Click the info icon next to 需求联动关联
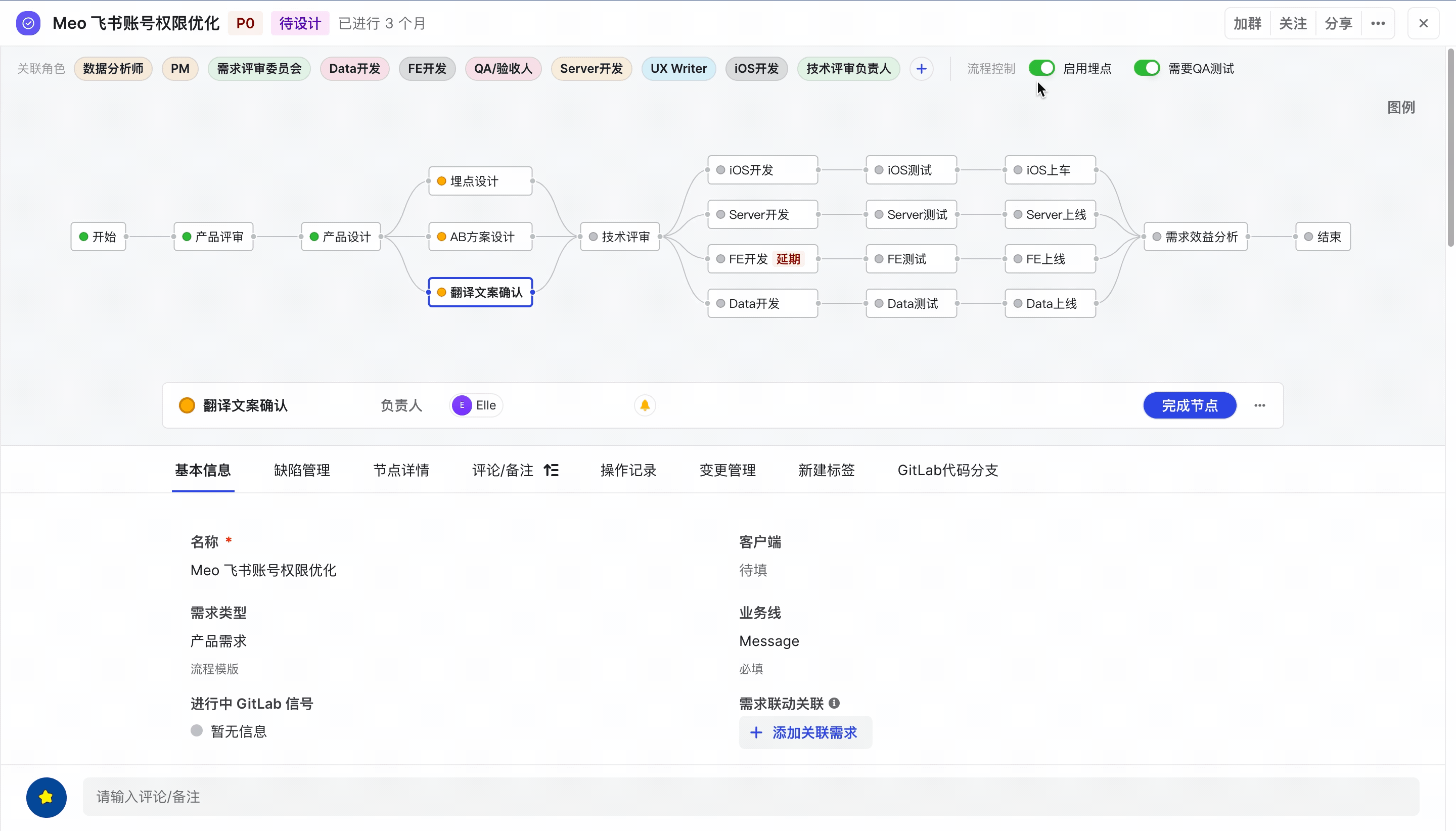 click(834, 703)
